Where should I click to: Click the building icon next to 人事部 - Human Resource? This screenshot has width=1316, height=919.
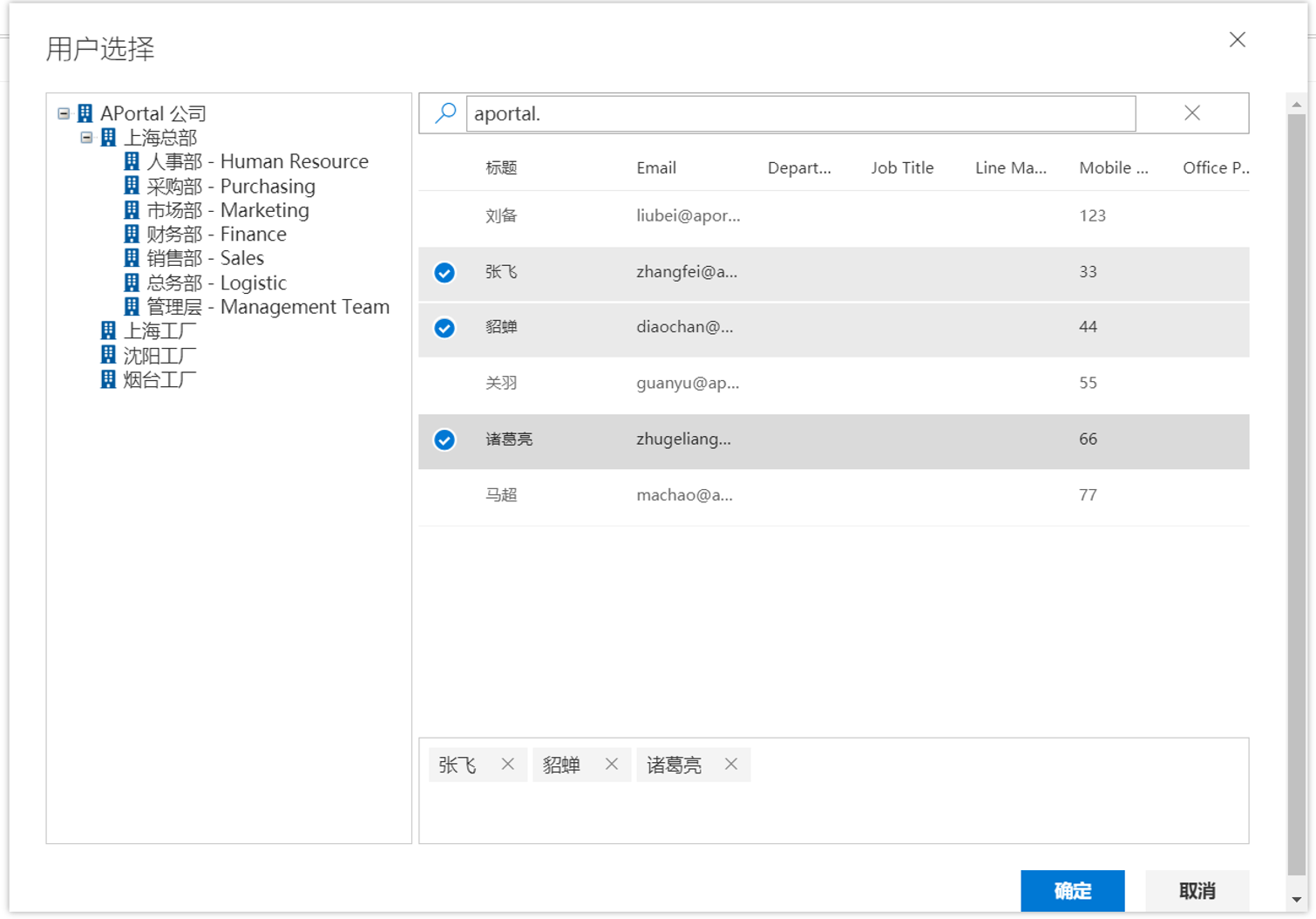pos(132,161)
